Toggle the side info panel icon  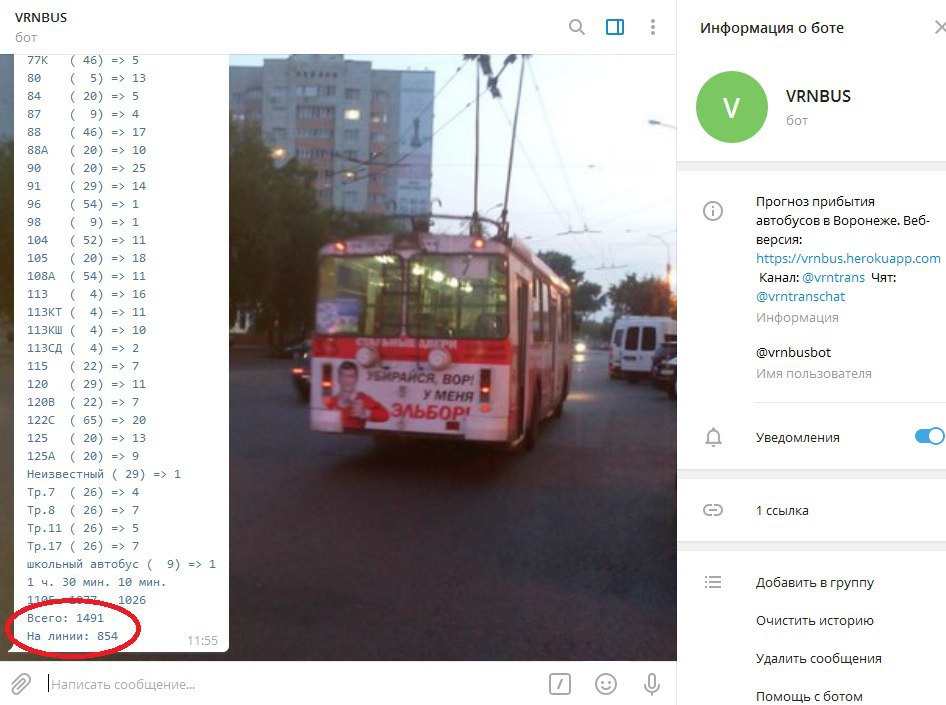click(x=615, y=27)
